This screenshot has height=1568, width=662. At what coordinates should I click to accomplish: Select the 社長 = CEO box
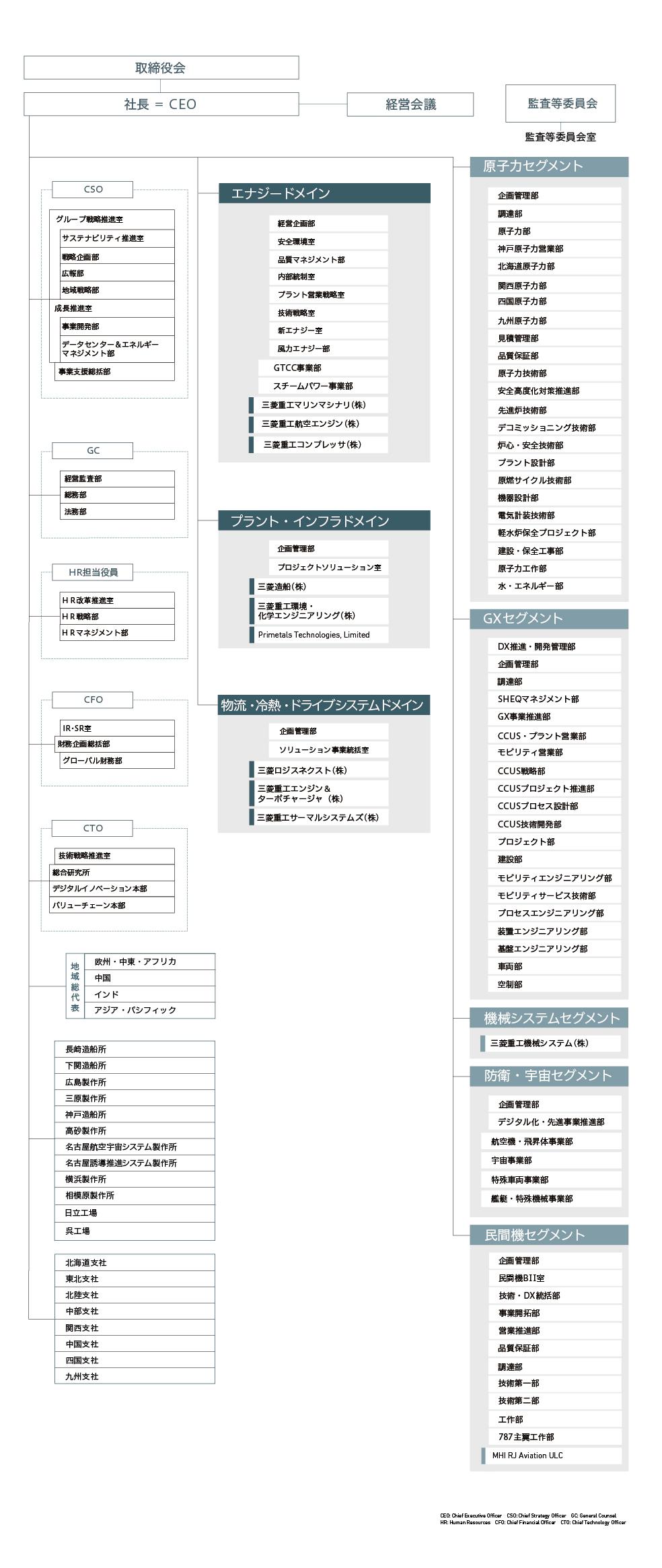click(161, 104)
